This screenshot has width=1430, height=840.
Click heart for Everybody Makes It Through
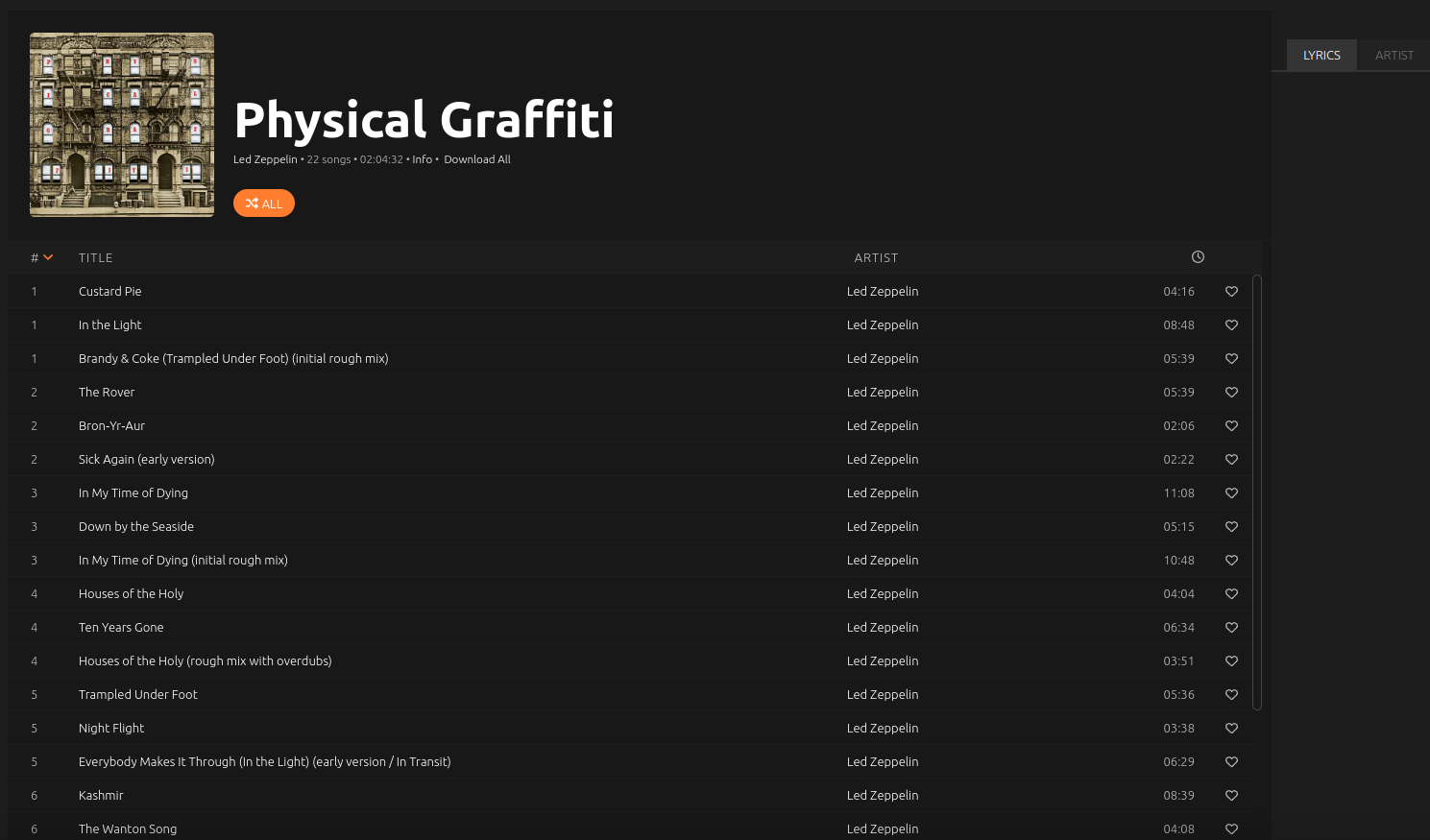(x=1231, y=762)
